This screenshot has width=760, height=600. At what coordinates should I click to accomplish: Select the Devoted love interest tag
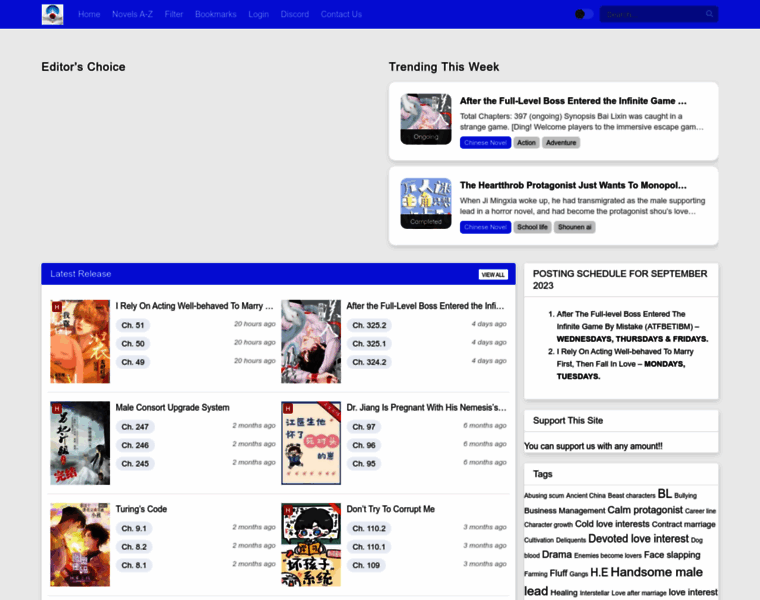point(638,539)
